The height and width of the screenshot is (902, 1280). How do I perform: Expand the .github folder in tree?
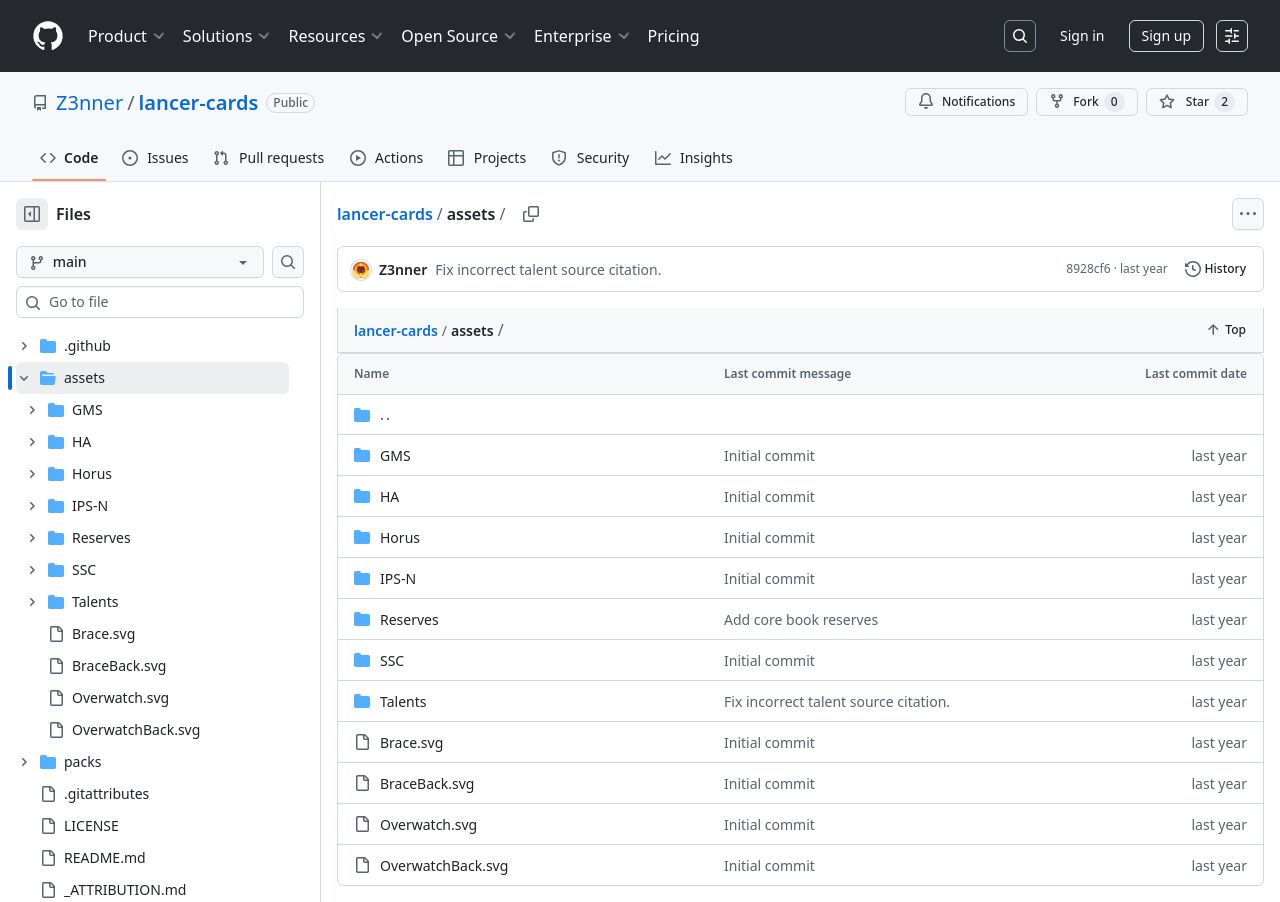point(24,346)
